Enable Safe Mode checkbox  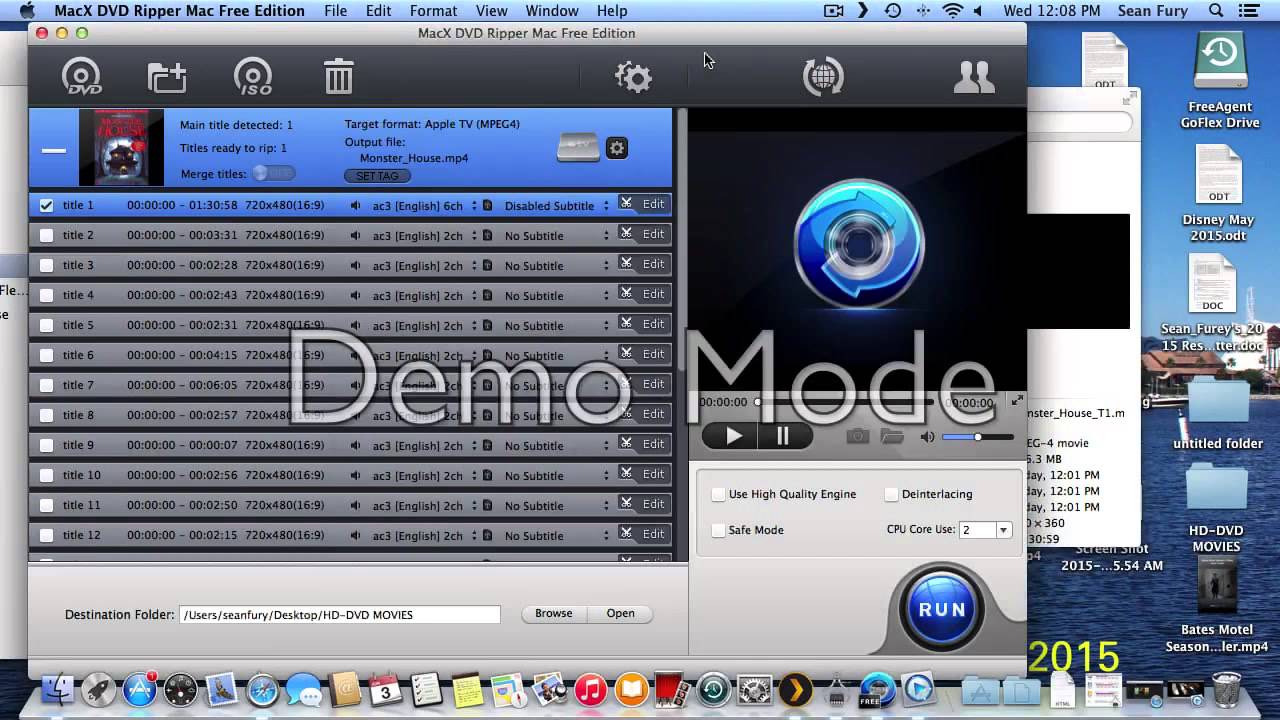click(x=718, y=530)
